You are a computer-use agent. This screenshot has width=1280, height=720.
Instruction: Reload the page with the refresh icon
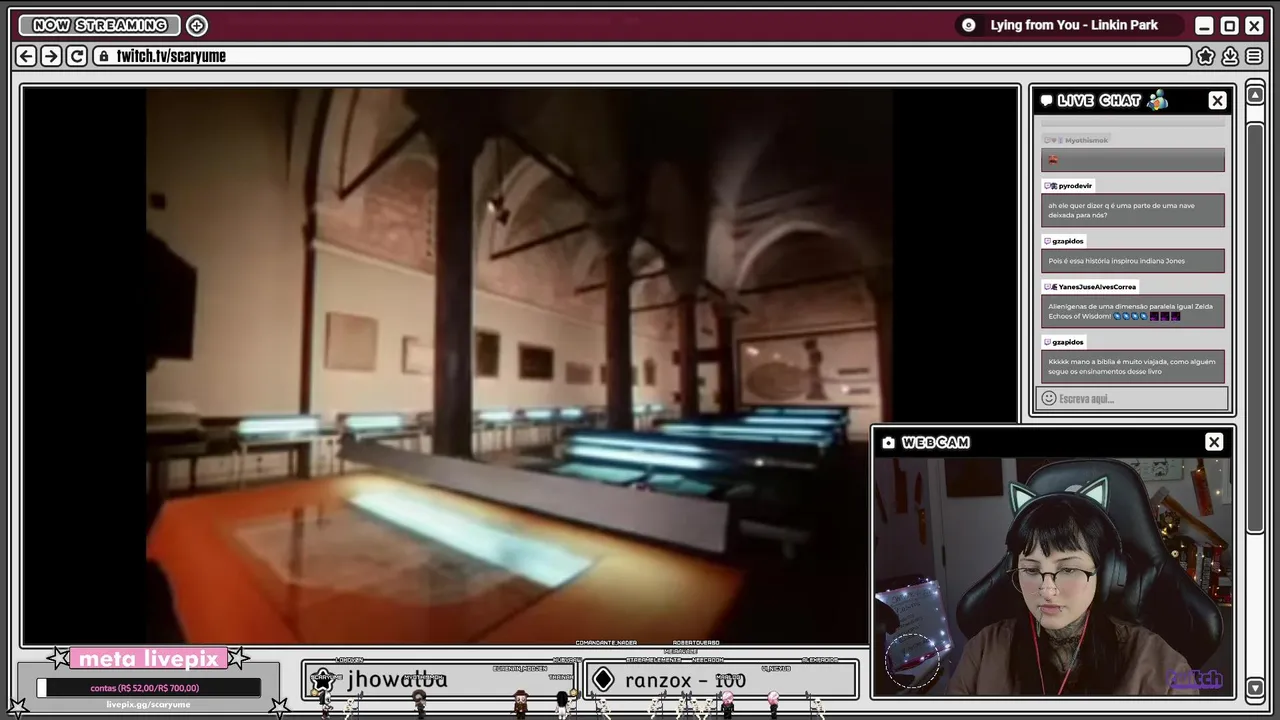coord(76,56)
